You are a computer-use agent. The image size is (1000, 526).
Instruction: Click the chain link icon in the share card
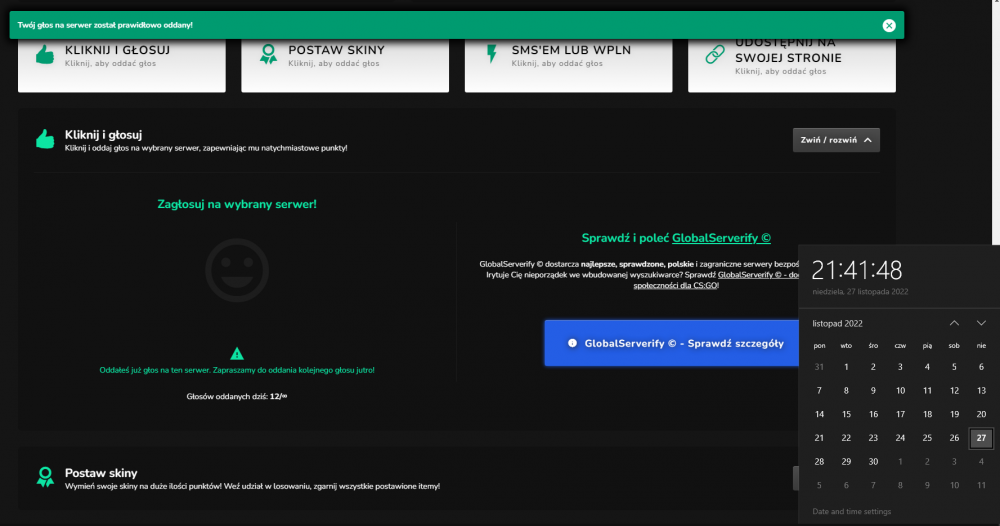tap(715, 55)
